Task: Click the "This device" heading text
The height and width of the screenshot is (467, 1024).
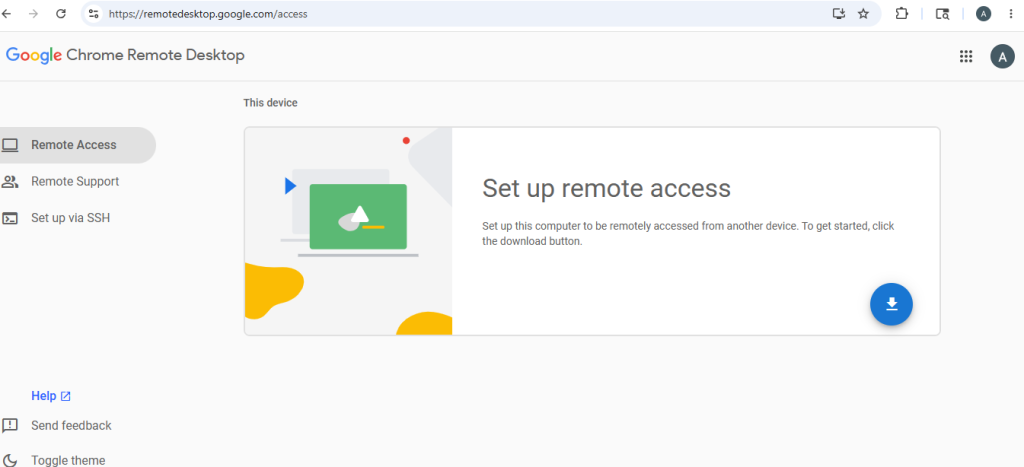Action: point(270,103)
